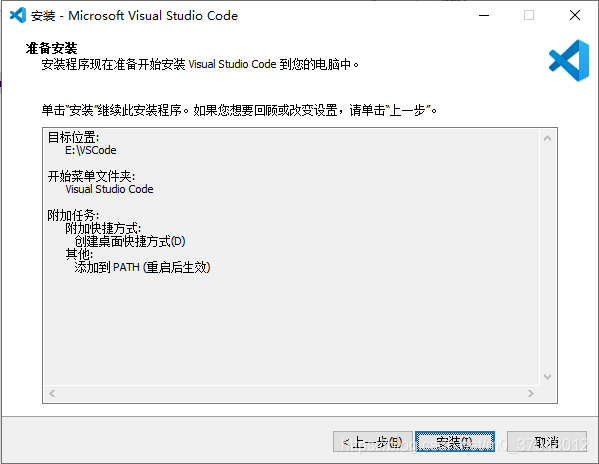This screenshot has width=599, height=464.
Task: Click the E:\VSCode target location text
Action: pyautogui.click(x=91, y=150)
